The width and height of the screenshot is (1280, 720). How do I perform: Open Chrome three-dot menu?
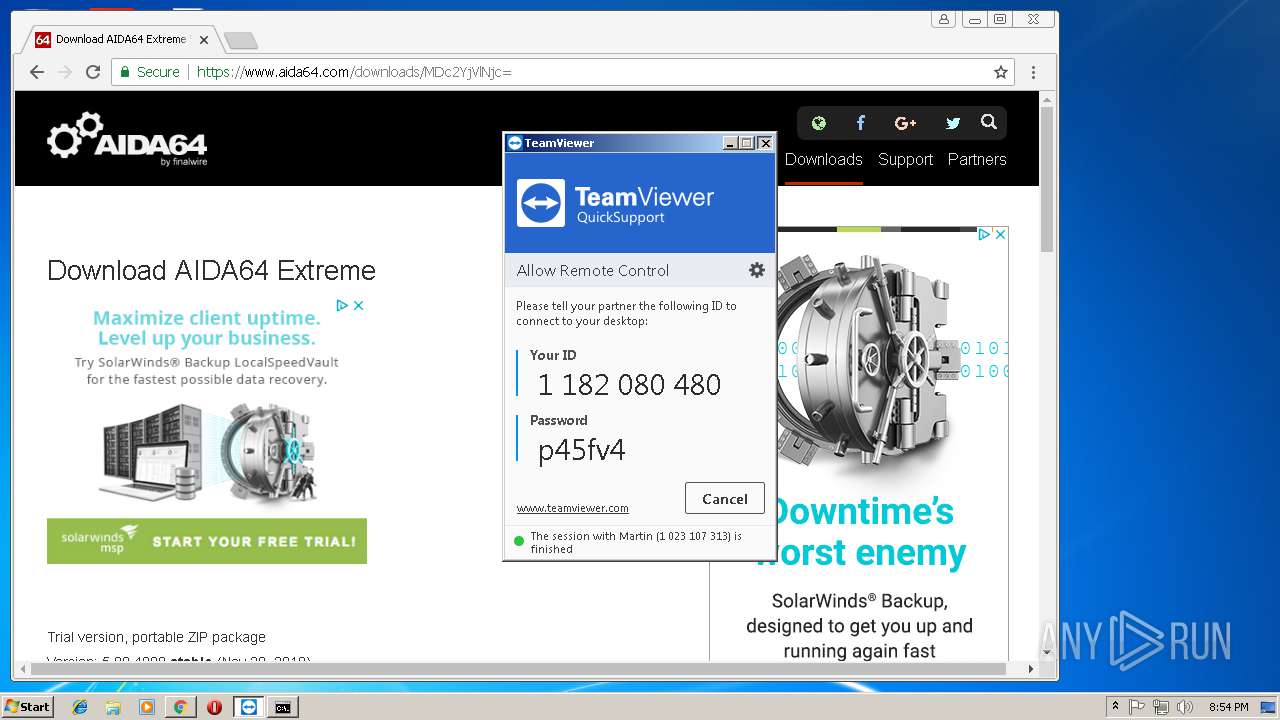(x=1033, y=72)
